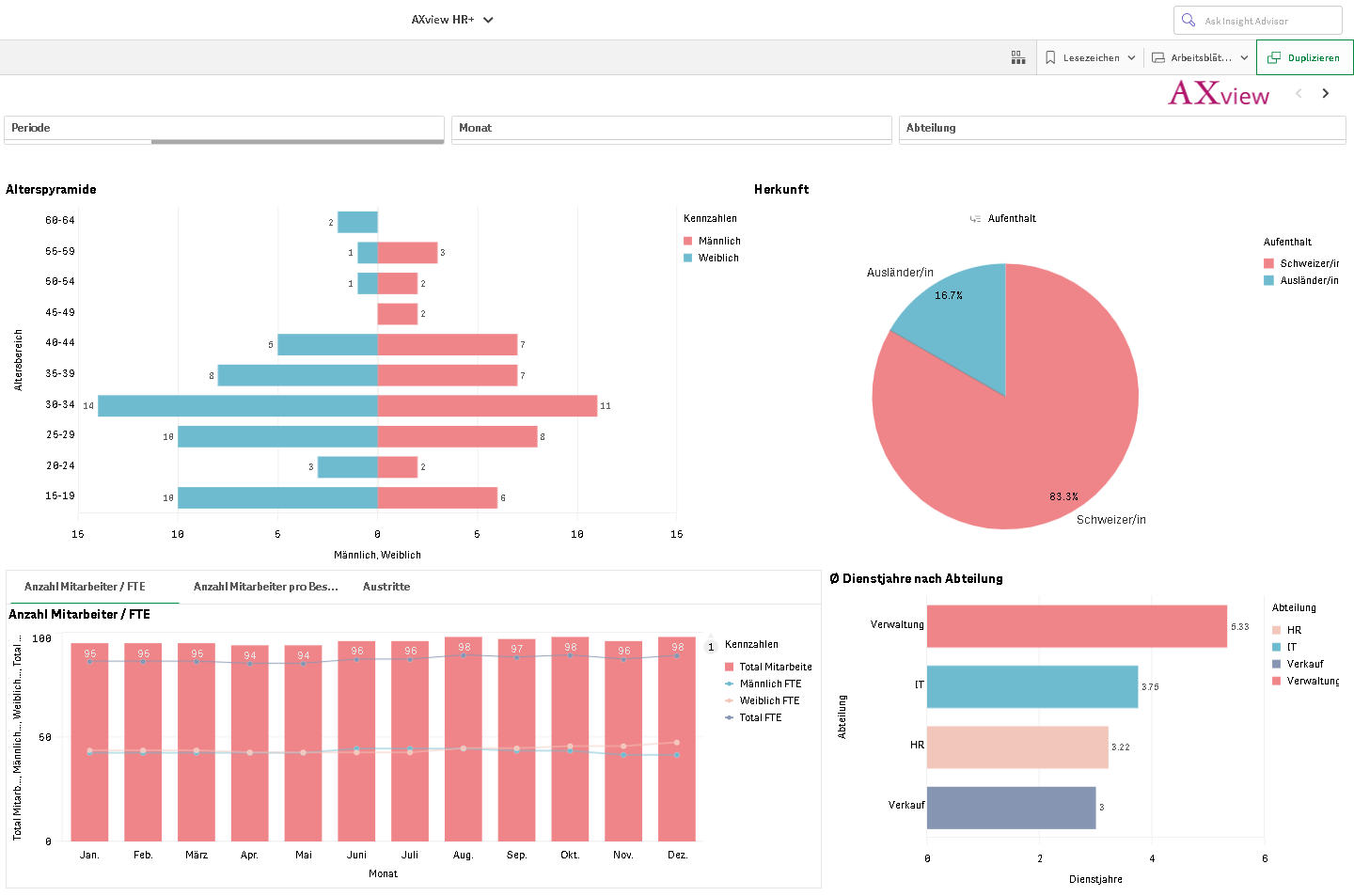Click the Verkauf legend swatch in Dienstjahre
Screen dimensions: 1354x896
1277,665
